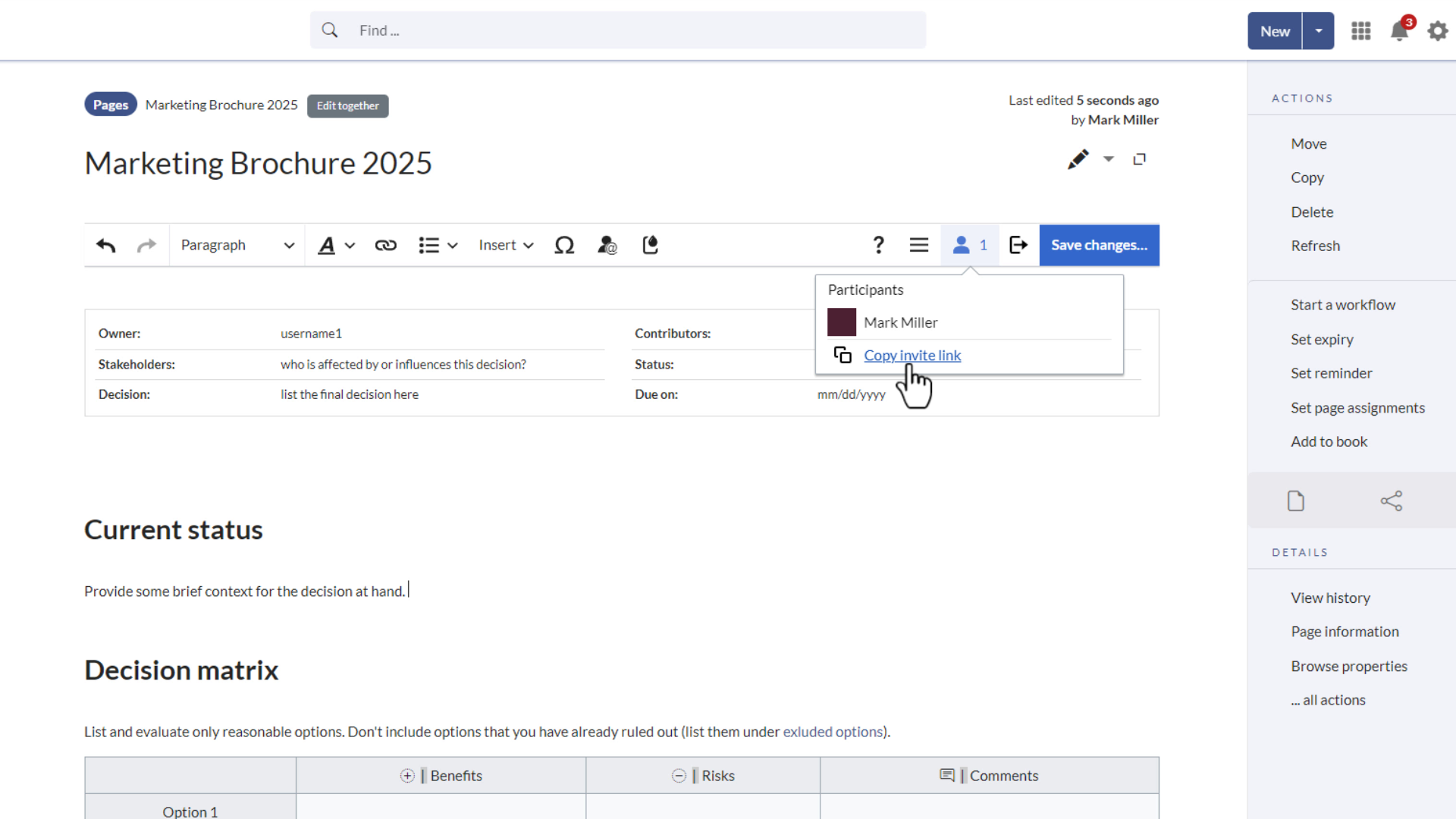Screen dimensions: 1456x819
Task: Open Page information
Action: click(1345, 632)
